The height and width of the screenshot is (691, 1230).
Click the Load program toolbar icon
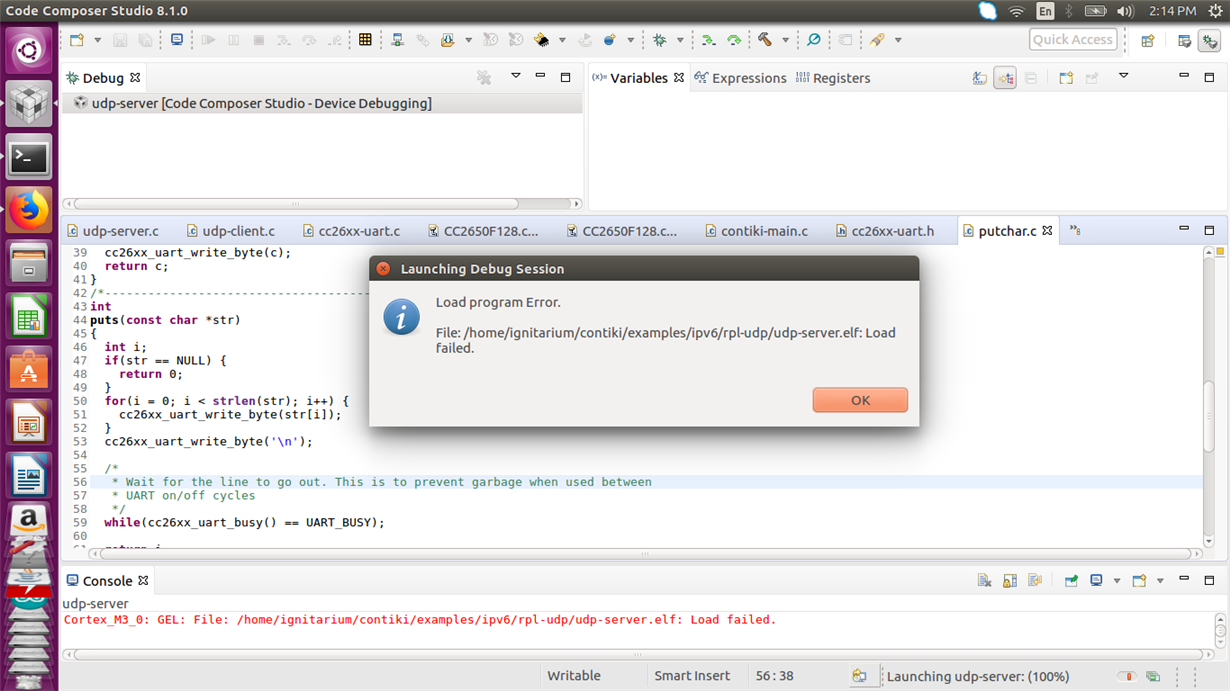447,40
